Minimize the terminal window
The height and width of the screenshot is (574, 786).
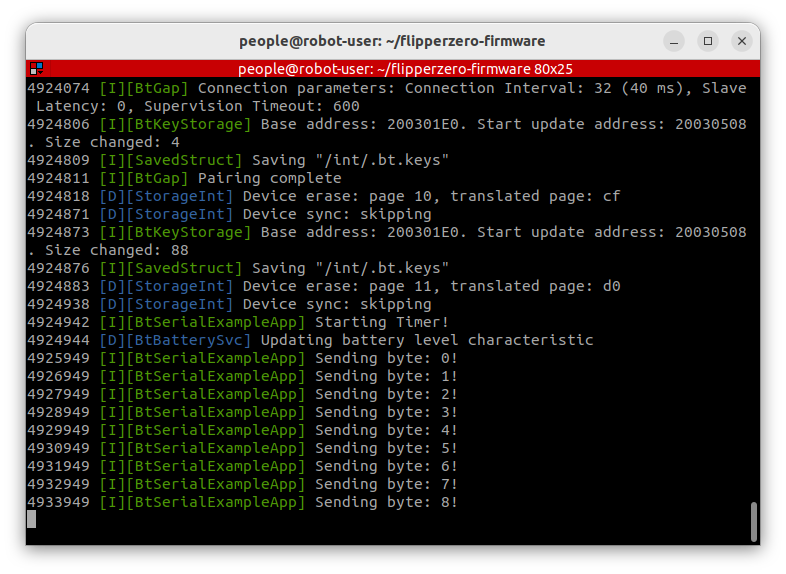coord(674,41)
